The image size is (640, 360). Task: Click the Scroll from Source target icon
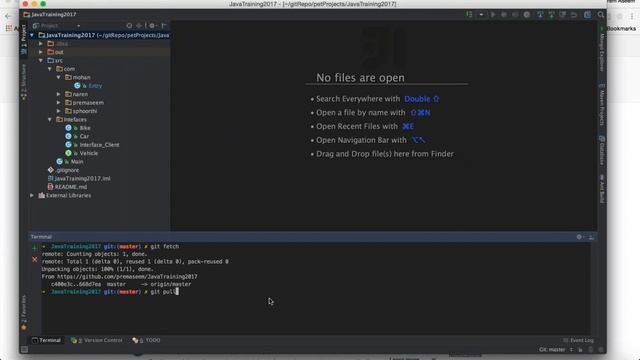[129, 26]
